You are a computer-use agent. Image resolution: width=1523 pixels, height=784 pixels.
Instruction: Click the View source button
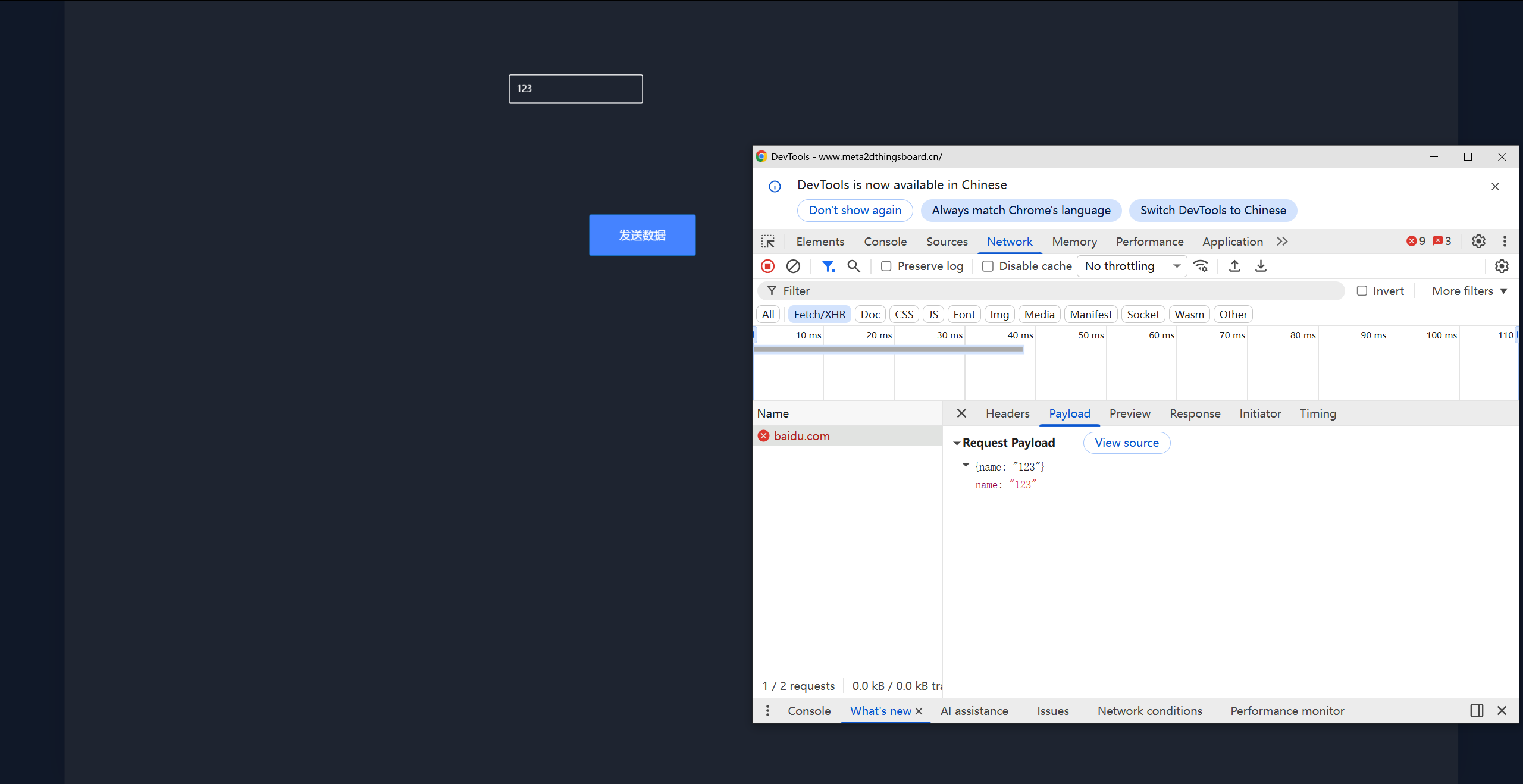(1126, 443)
